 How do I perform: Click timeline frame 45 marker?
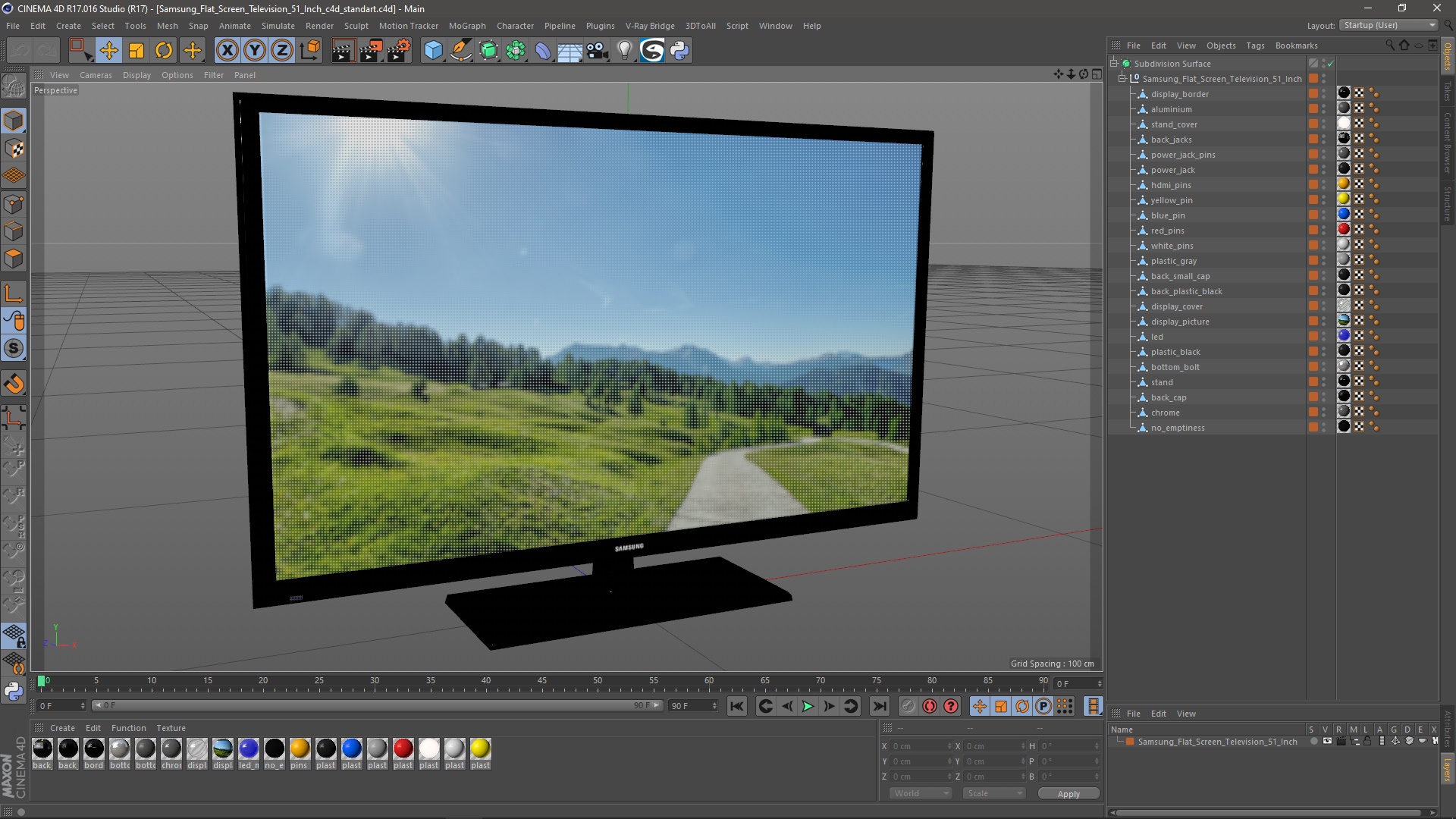click(541, 681)
